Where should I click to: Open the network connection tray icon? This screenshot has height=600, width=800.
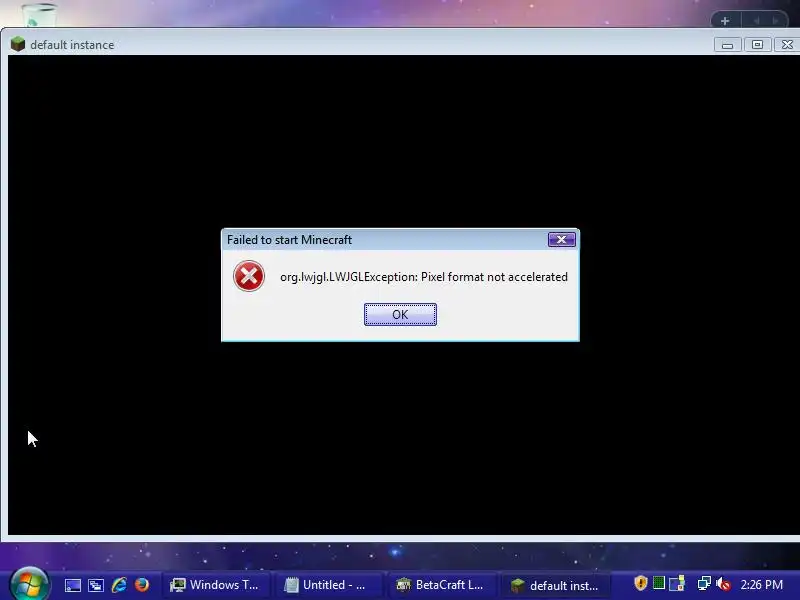click(x=704, y=583)
